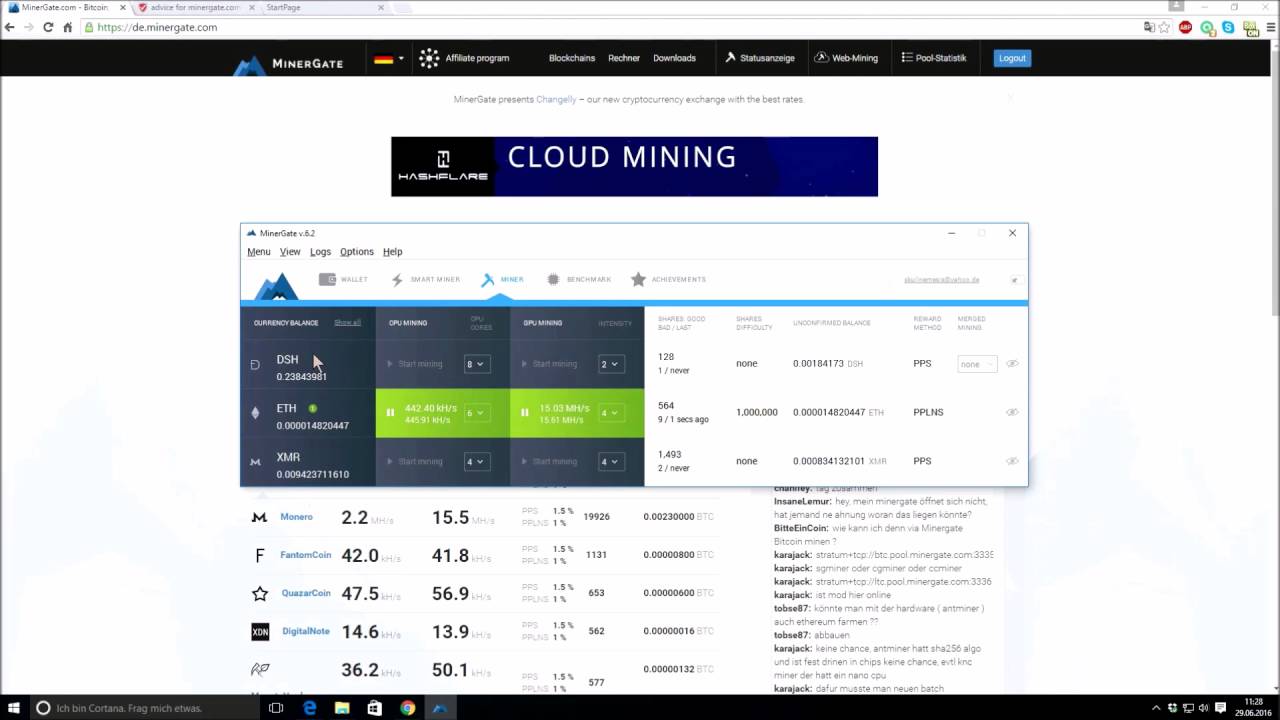
Task: Open XMR GPU intensity dropdown
Action: pos(611,462)
